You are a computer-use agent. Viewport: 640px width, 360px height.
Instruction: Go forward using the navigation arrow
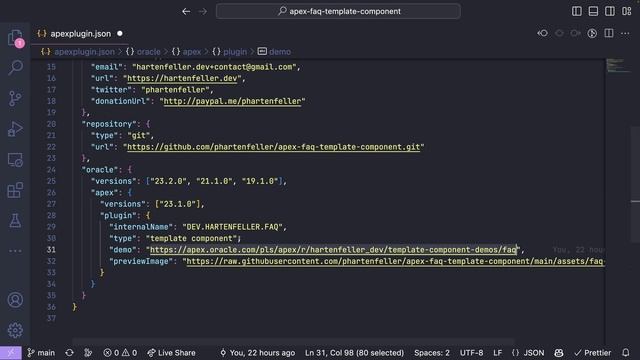pyautogui.click(x=203, y=11)
